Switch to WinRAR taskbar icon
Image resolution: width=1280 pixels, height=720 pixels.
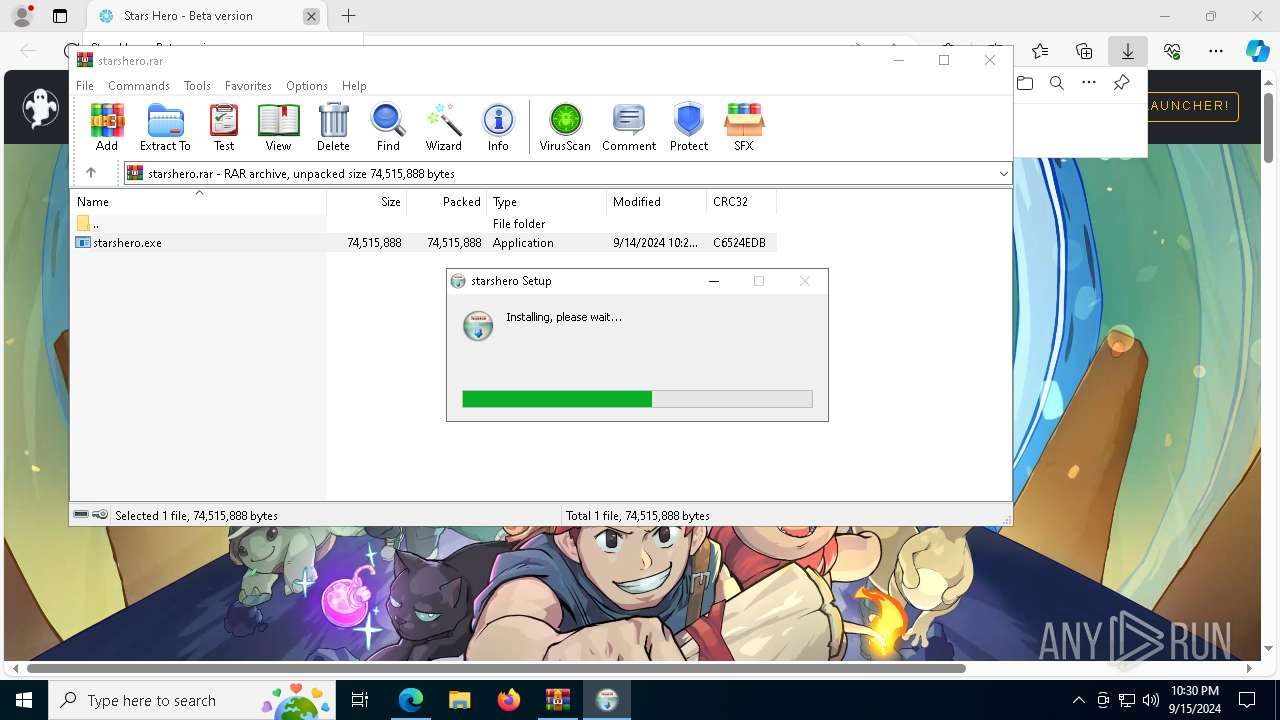558,700
